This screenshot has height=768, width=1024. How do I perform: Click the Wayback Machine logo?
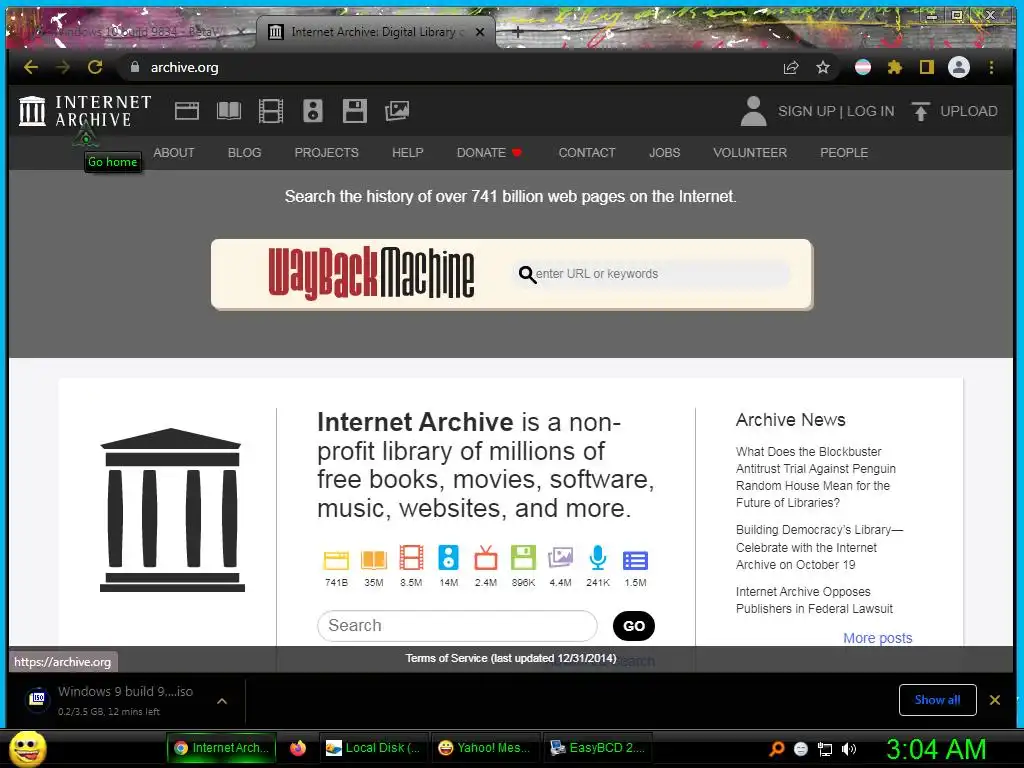371,273
